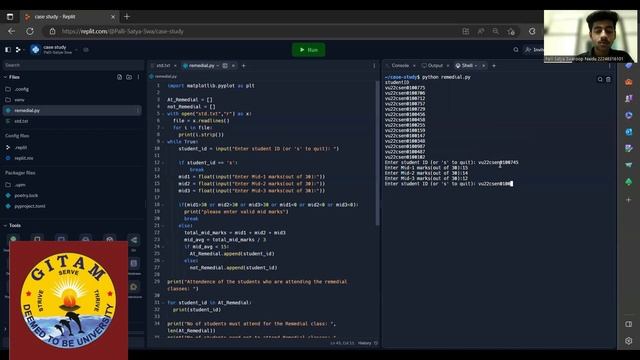Open remedial.py row options menu

click(x=138, y=110)
